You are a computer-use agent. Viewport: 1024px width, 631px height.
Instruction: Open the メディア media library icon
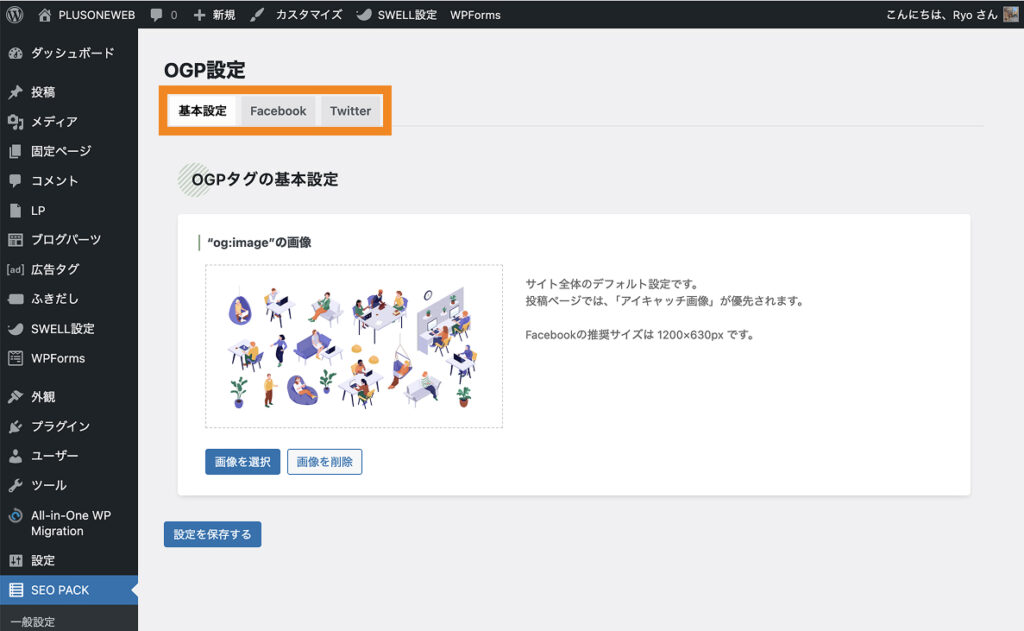click(15, 122)
